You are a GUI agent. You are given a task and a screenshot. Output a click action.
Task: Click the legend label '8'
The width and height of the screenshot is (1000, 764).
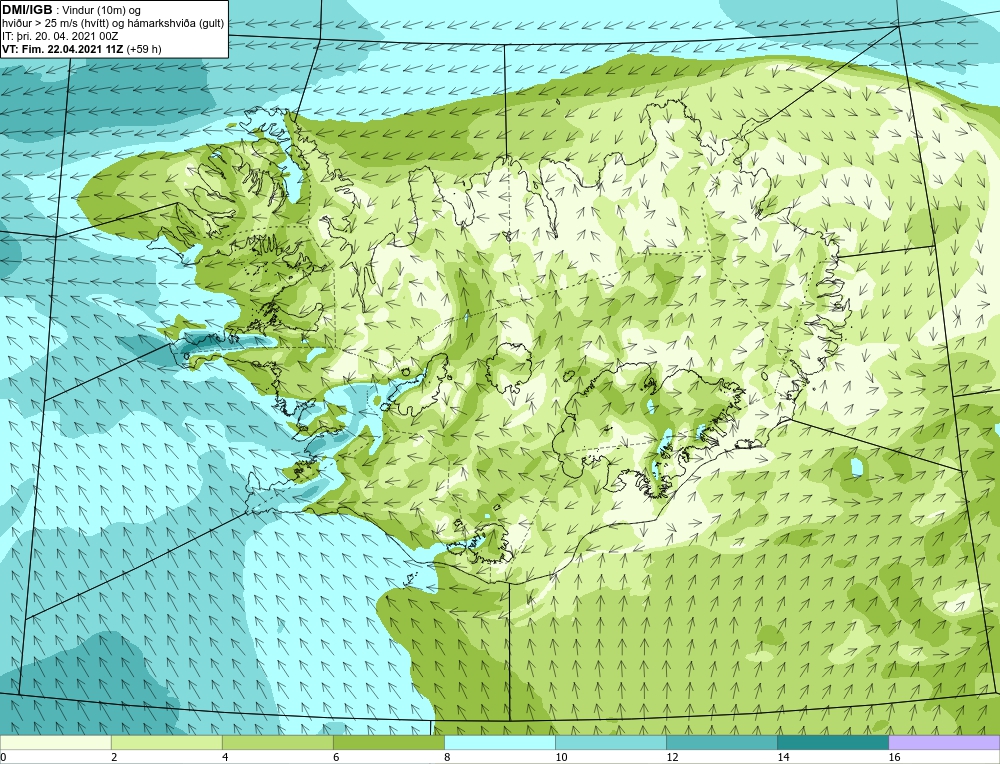(447, 757)
